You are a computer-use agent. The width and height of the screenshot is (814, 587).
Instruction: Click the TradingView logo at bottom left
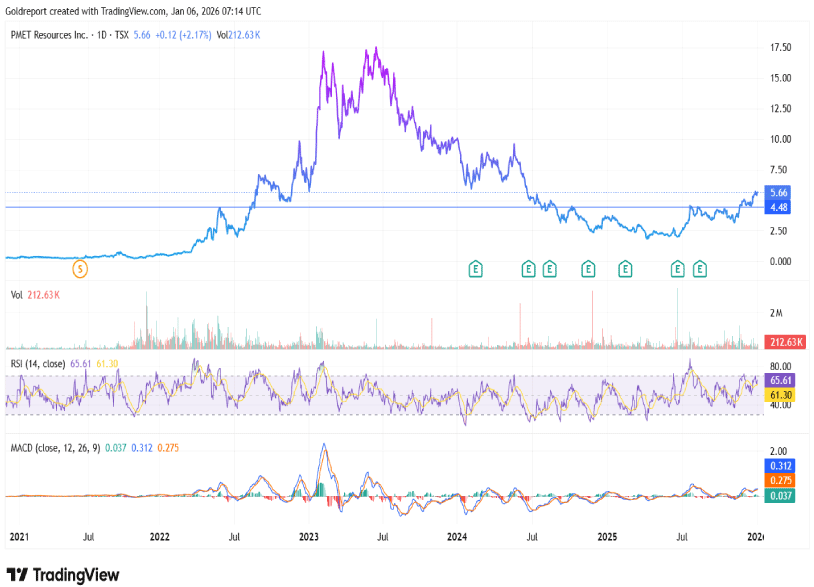(62, 574)
